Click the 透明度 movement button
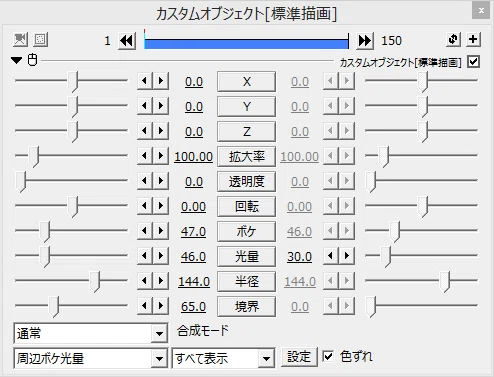This screenshot has height=377, width=494. pyautogui.click(x=246, y=181)
